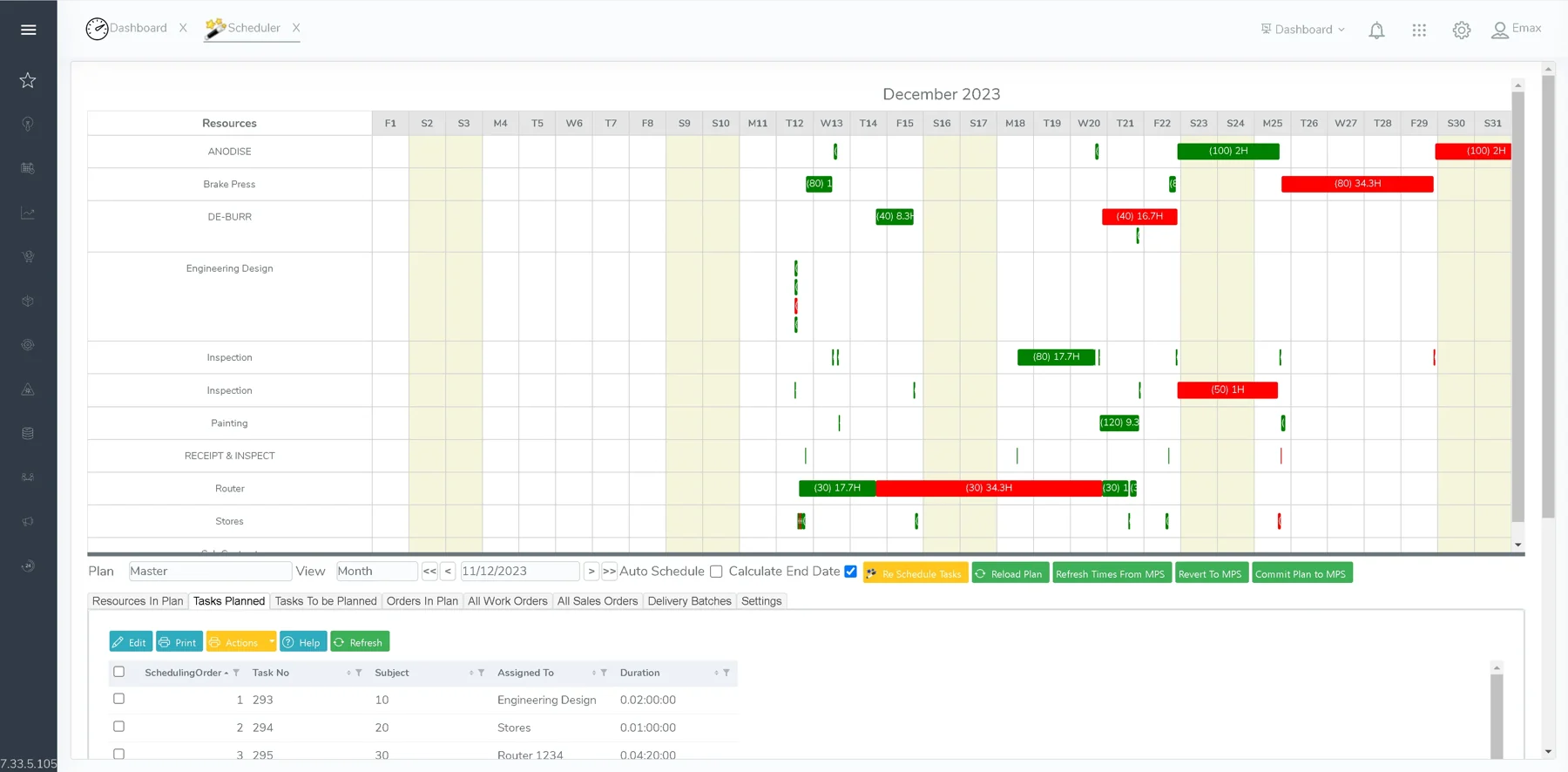Filter the Subject column

(482, 673)
